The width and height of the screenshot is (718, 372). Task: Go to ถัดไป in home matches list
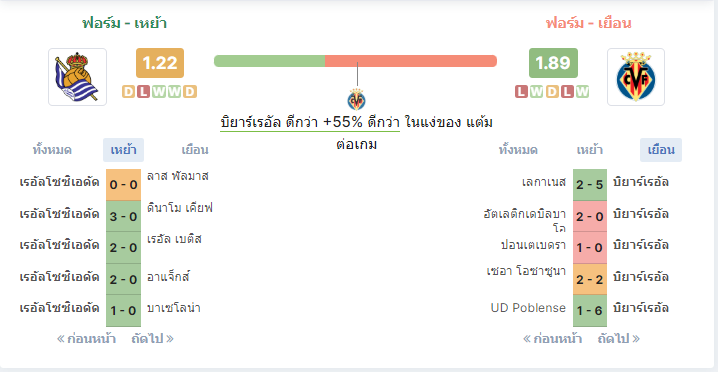(x=152, y=339)
